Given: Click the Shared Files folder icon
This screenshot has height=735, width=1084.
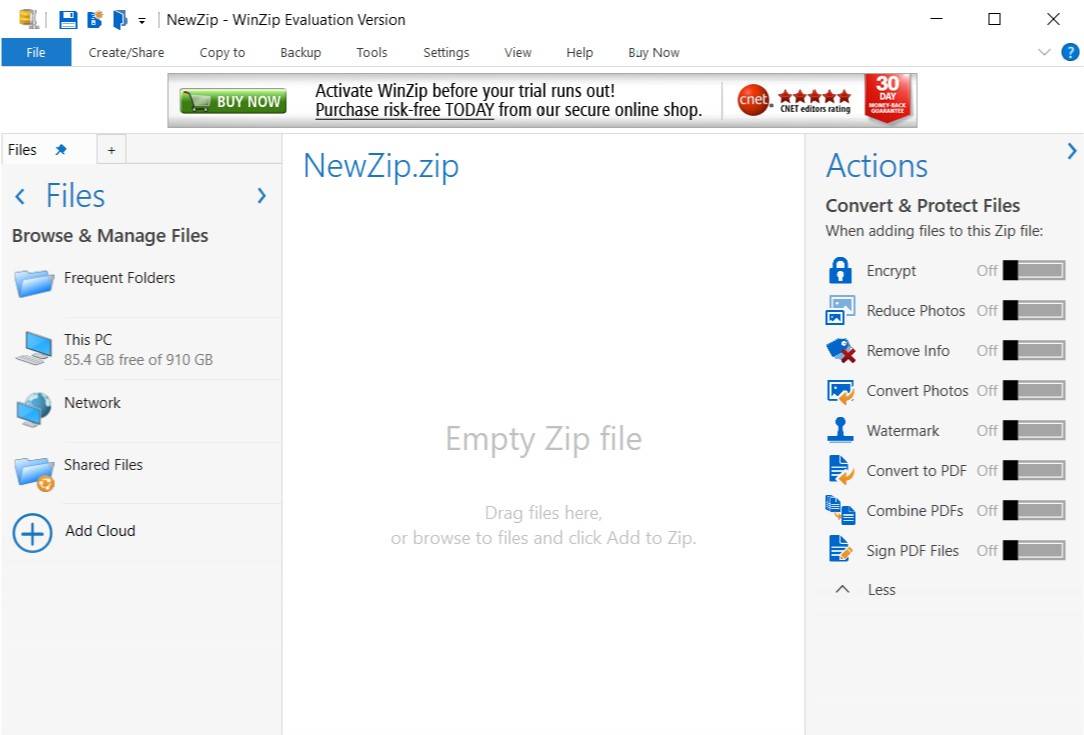Looking at the screenshot, I should click(35, 474).
